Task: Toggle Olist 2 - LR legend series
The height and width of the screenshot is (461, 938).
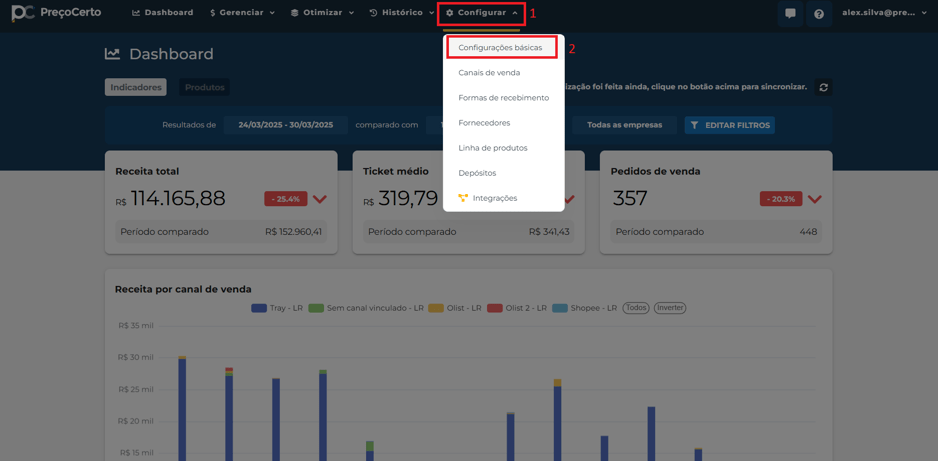Action: coord(517,308)
